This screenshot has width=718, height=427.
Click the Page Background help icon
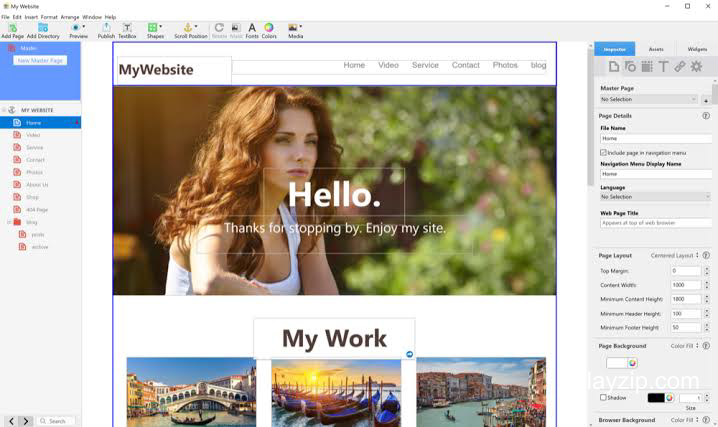[x=706, y=346]
